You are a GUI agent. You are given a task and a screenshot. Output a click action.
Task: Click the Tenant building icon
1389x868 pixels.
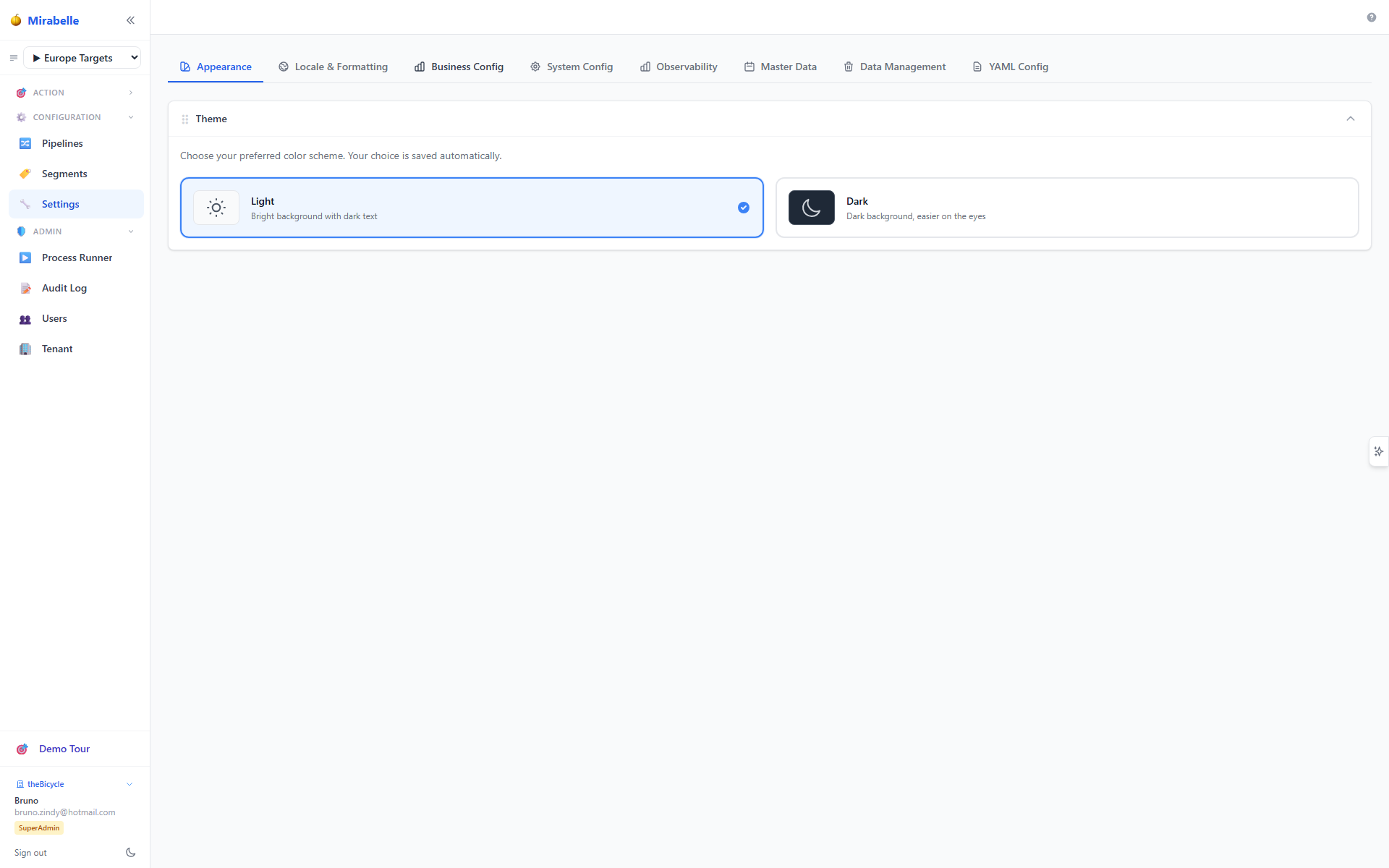[x=25, y=349]
